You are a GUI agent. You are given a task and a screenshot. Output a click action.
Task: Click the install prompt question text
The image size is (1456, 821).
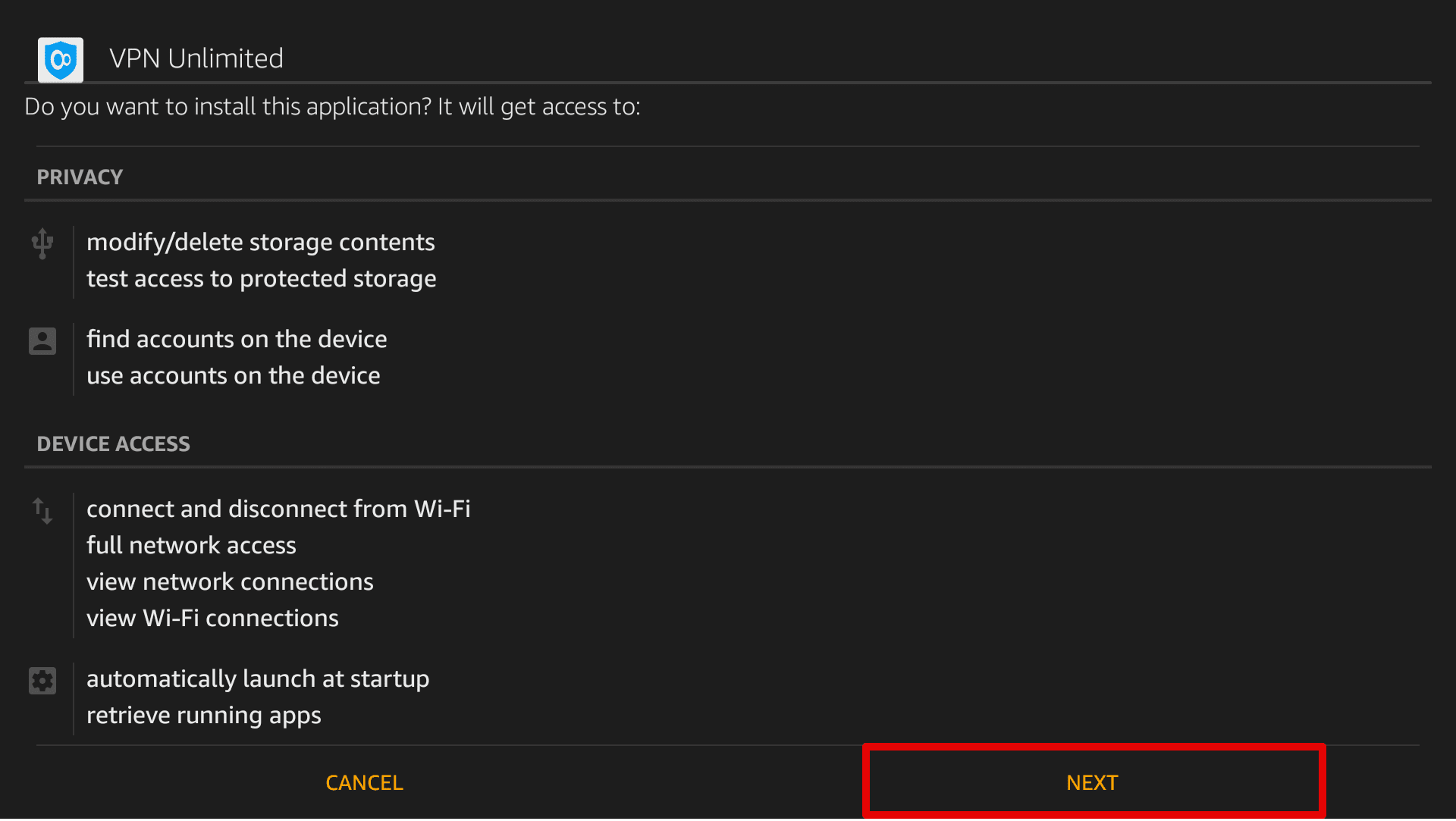[332, 107]
